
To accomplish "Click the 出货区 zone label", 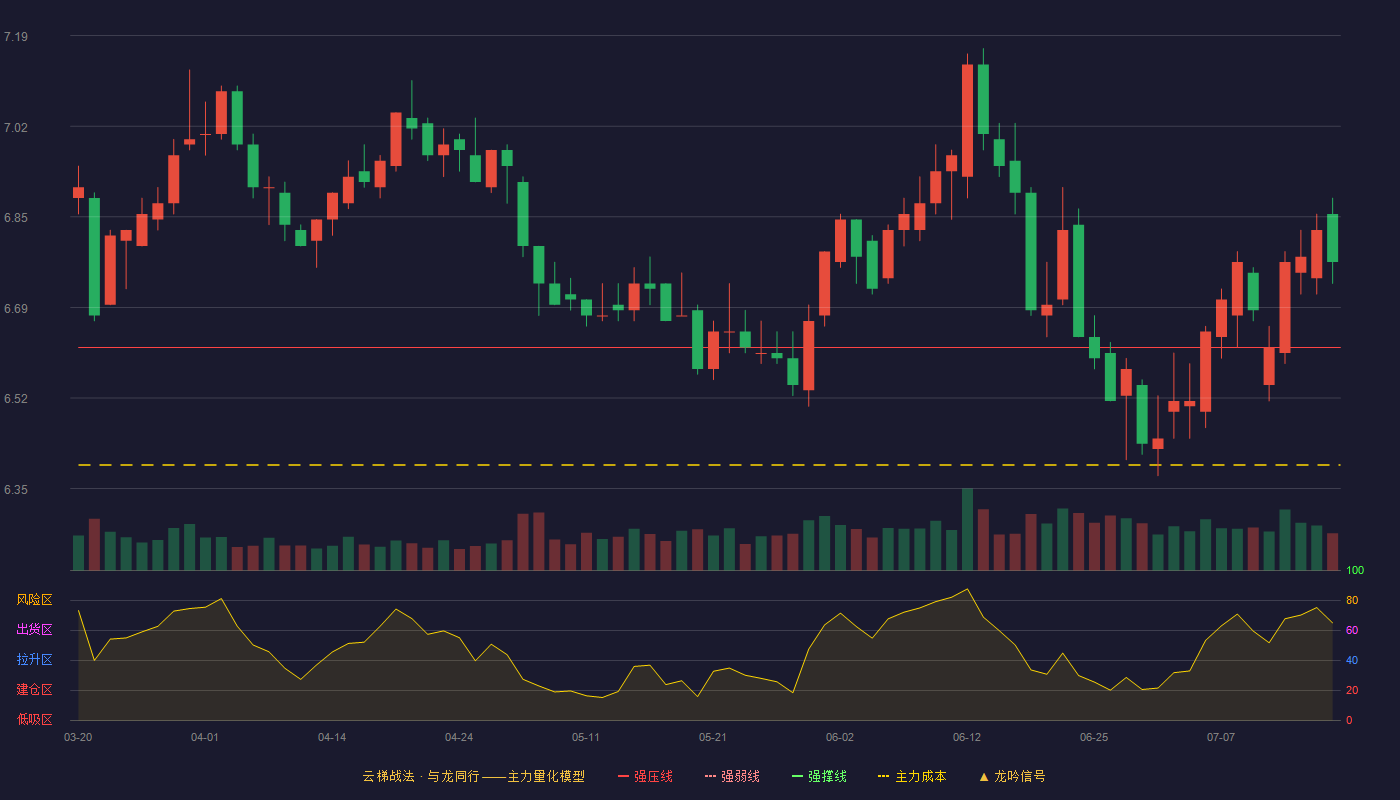I will pyautogui.click(x=34, y=630).
